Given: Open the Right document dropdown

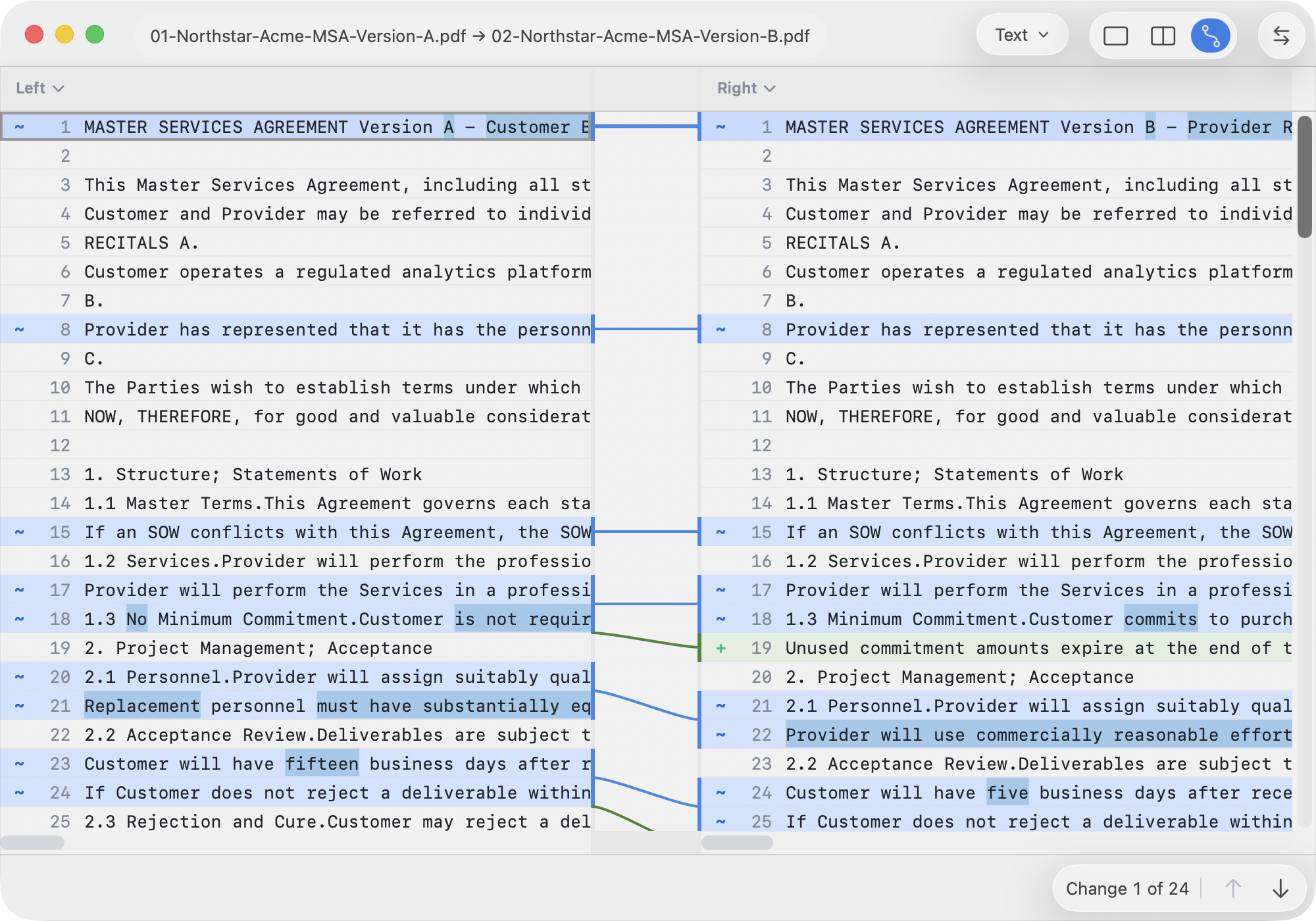Looking at the screenshot, I should (746, 88).
